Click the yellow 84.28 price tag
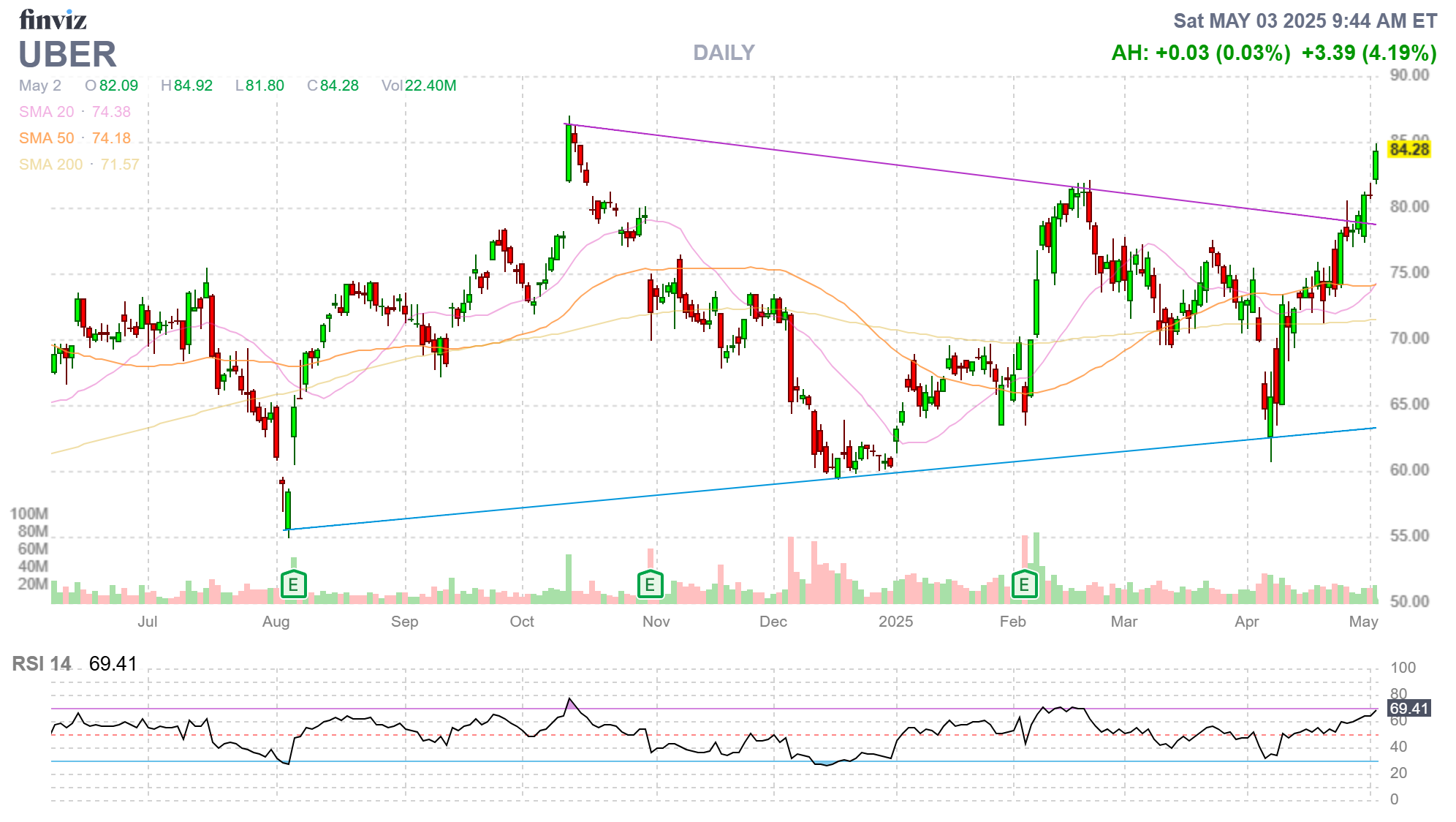The width and height of the screenshot is (1456, 822). coord(1409,149)
